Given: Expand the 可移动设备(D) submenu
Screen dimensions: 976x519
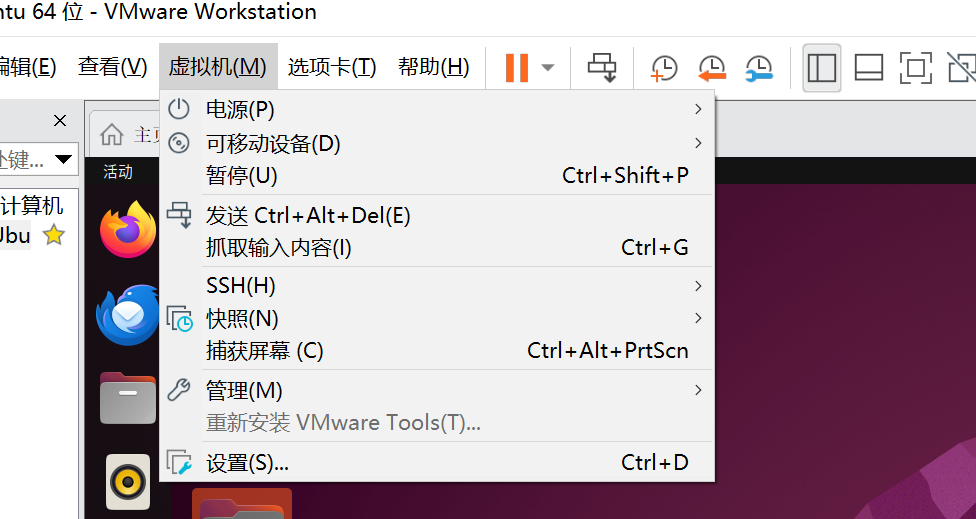Looking at the screenshot, I should tap(437, 144).
